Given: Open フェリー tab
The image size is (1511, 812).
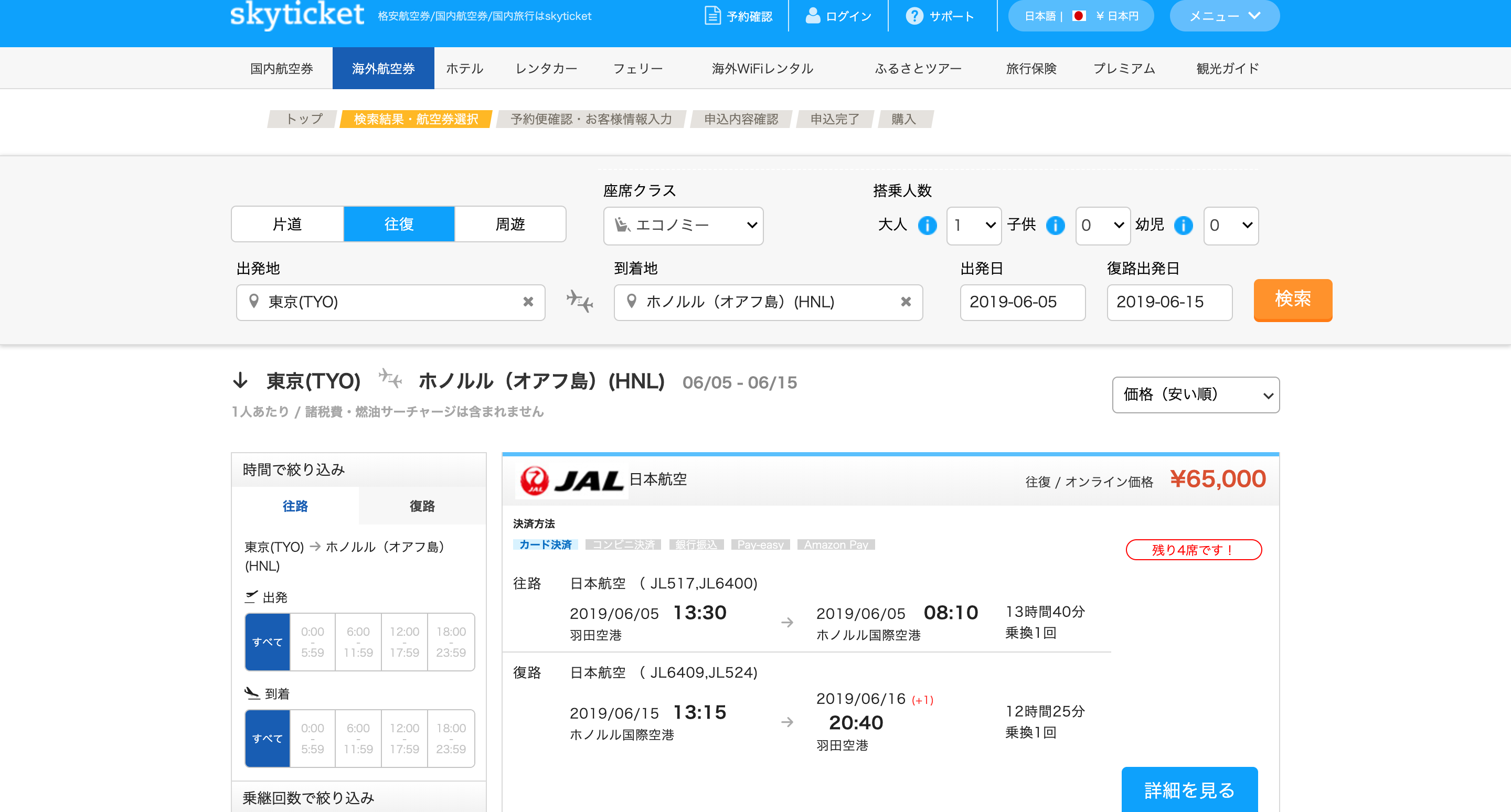Looking at the screenshot, I should (637, 69).
